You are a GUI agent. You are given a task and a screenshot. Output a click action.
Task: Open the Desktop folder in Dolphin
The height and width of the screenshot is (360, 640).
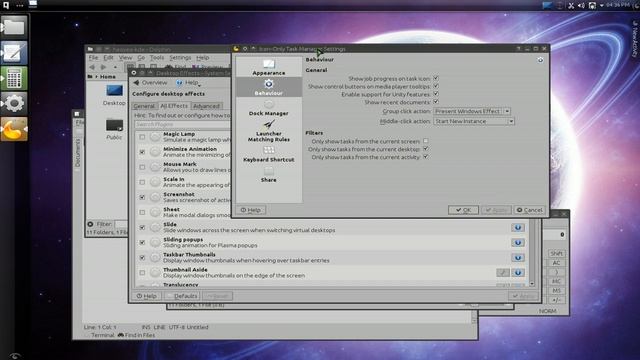point(114,95)
